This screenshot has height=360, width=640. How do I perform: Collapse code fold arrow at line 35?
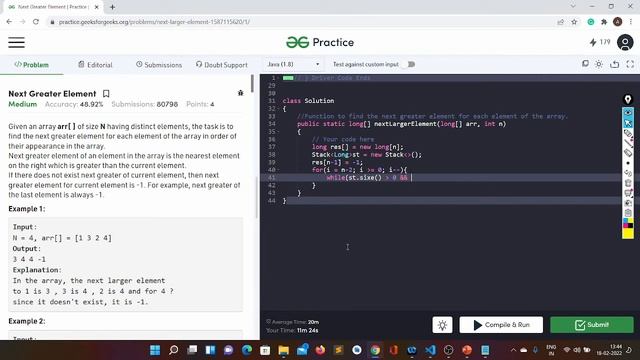pos(278,132)
